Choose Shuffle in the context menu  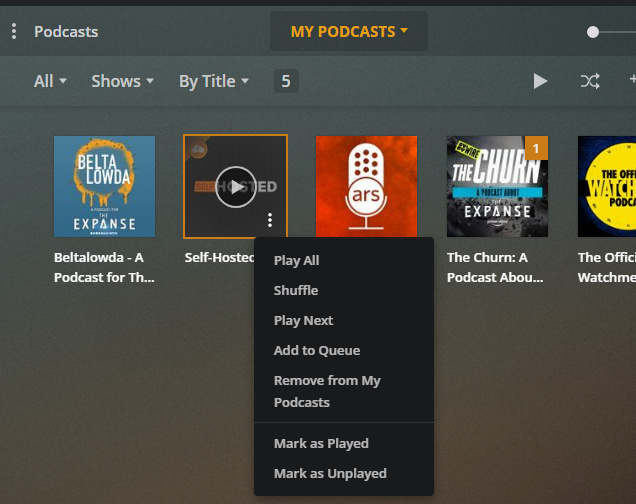(x=344, y=290)
